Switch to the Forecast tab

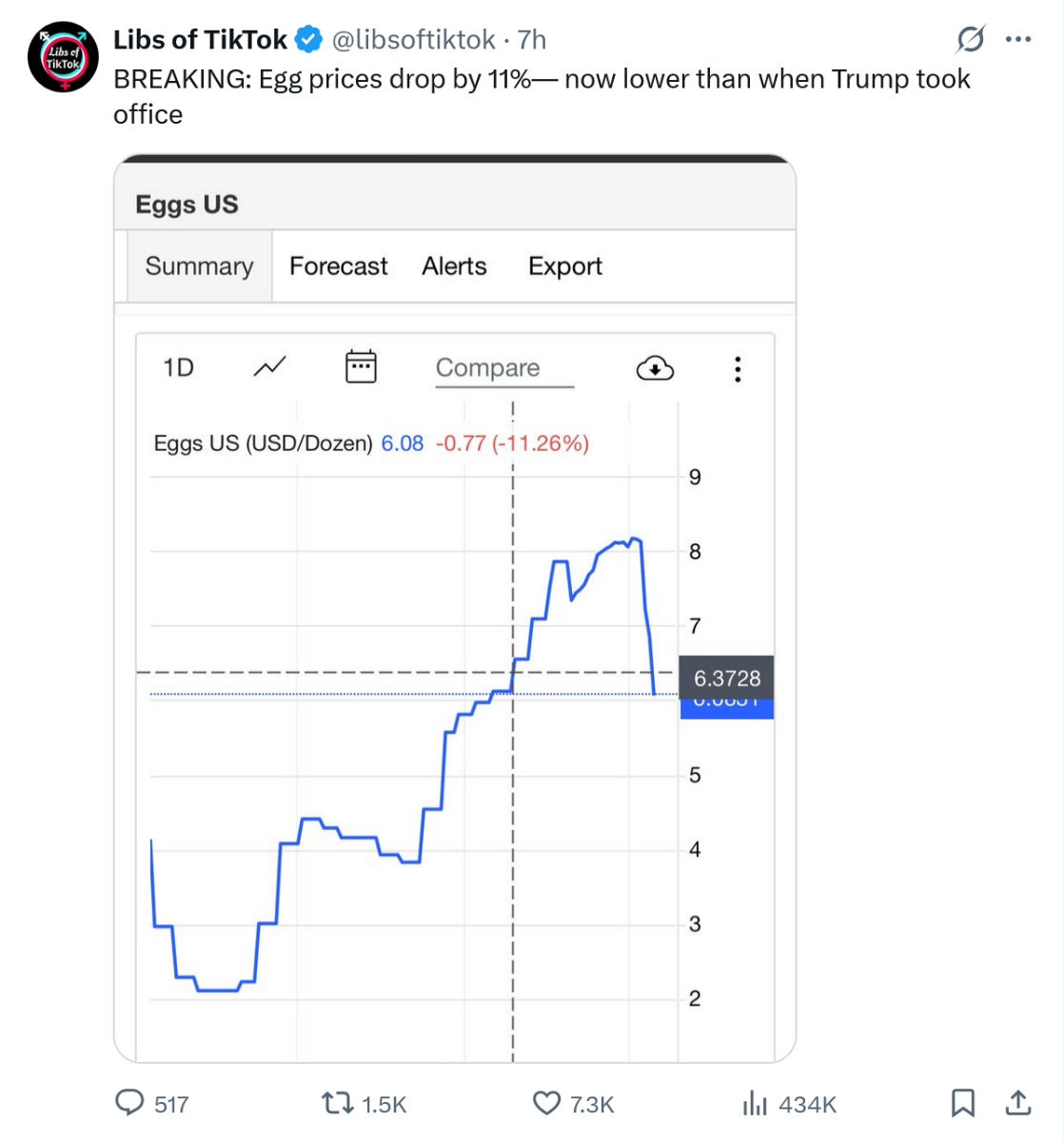(x=338, y=266)
